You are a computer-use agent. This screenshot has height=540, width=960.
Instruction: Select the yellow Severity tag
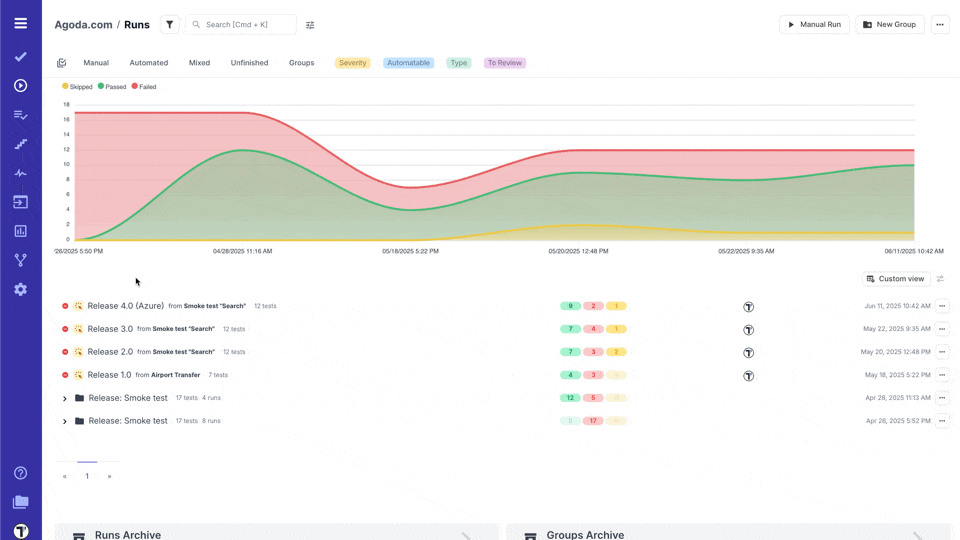pyautogui.click(x=352, y=63)
